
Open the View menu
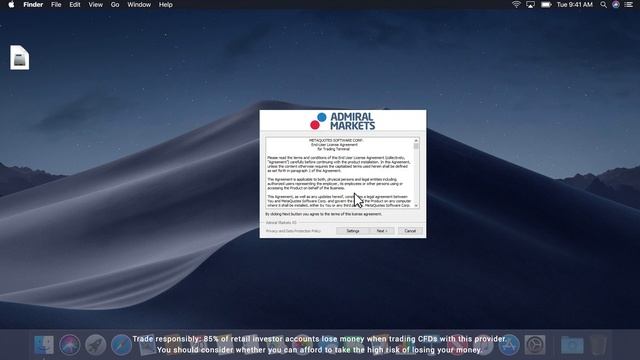[96, 4]
